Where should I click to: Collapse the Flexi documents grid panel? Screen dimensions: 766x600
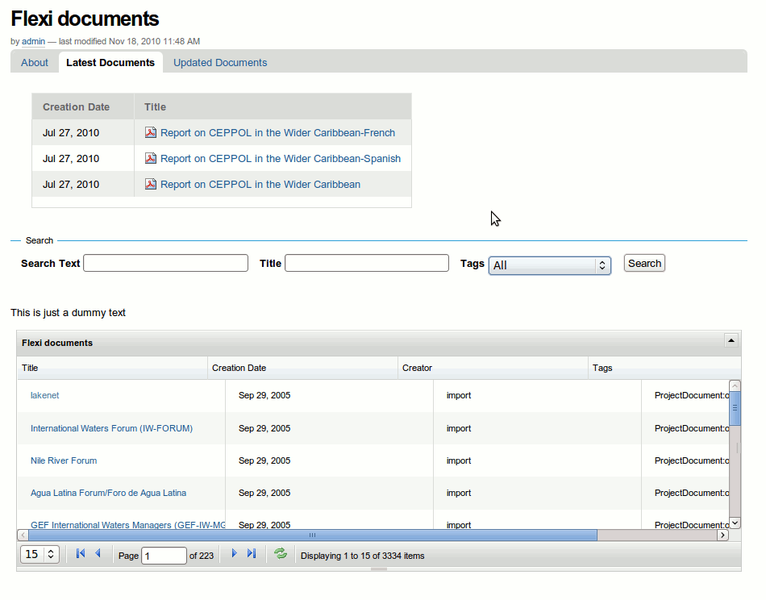(731, 341)
